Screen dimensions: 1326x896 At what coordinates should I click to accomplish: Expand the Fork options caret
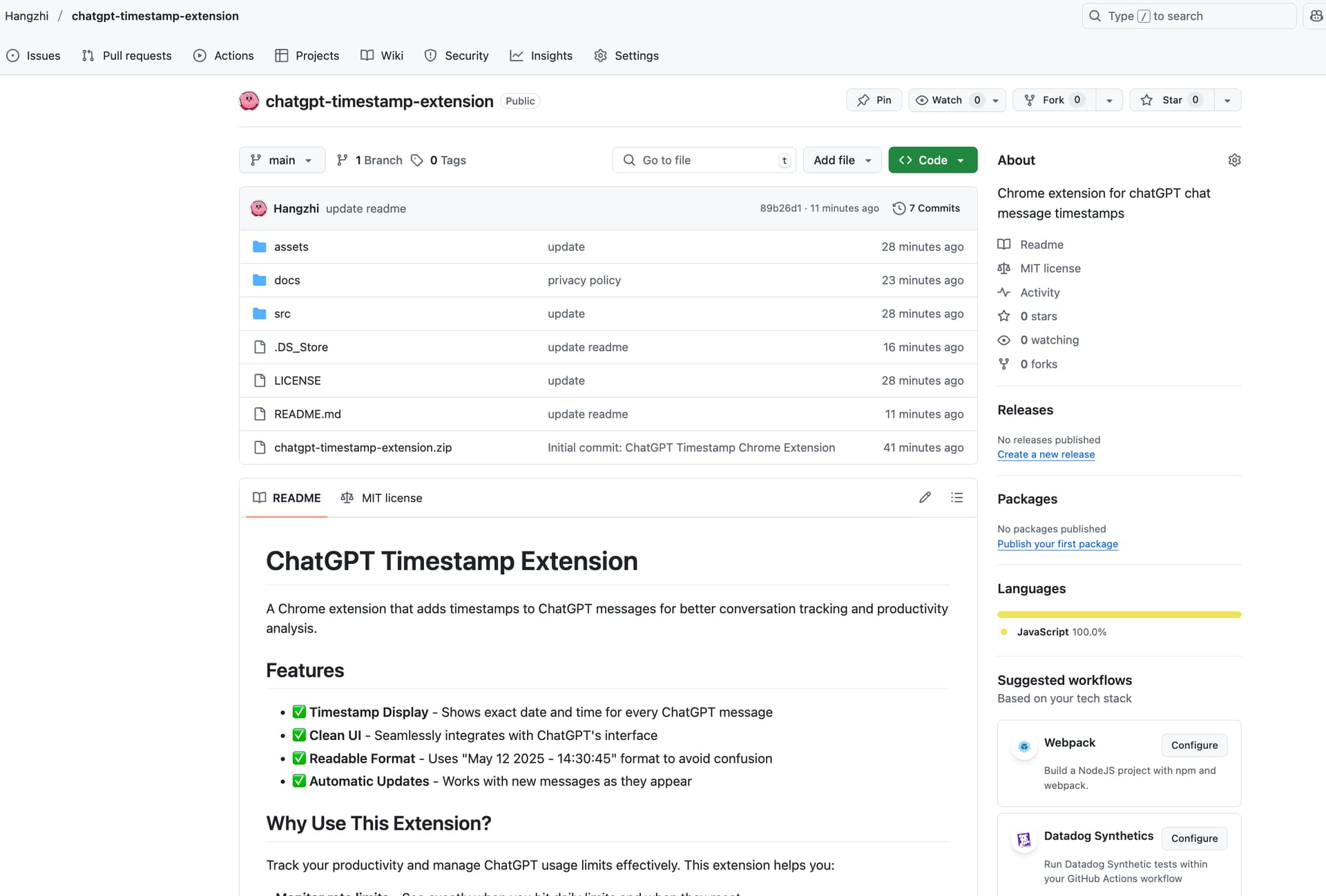click(x=1108, y=100)
